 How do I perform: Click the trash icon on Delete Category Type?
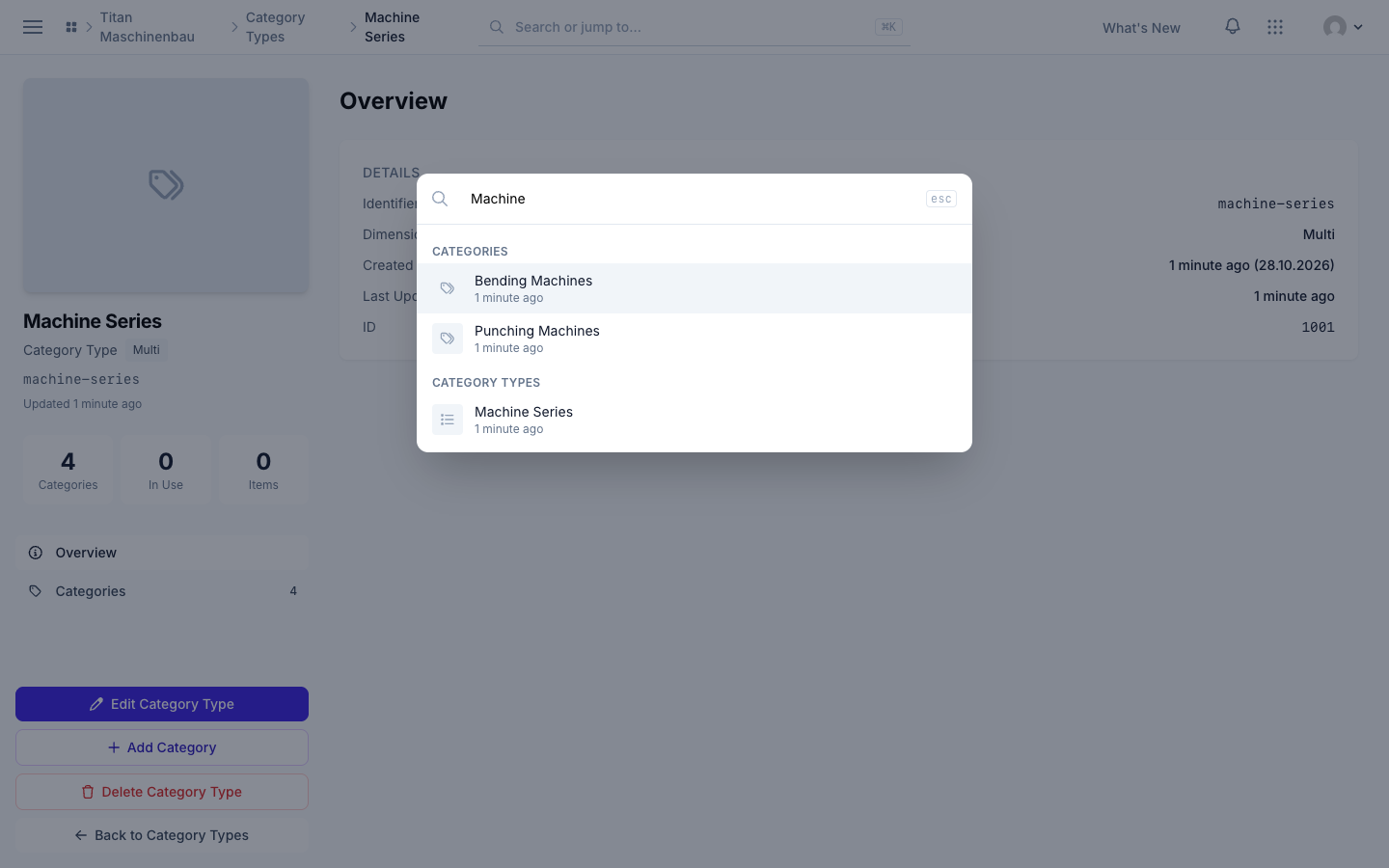point(88,792)
